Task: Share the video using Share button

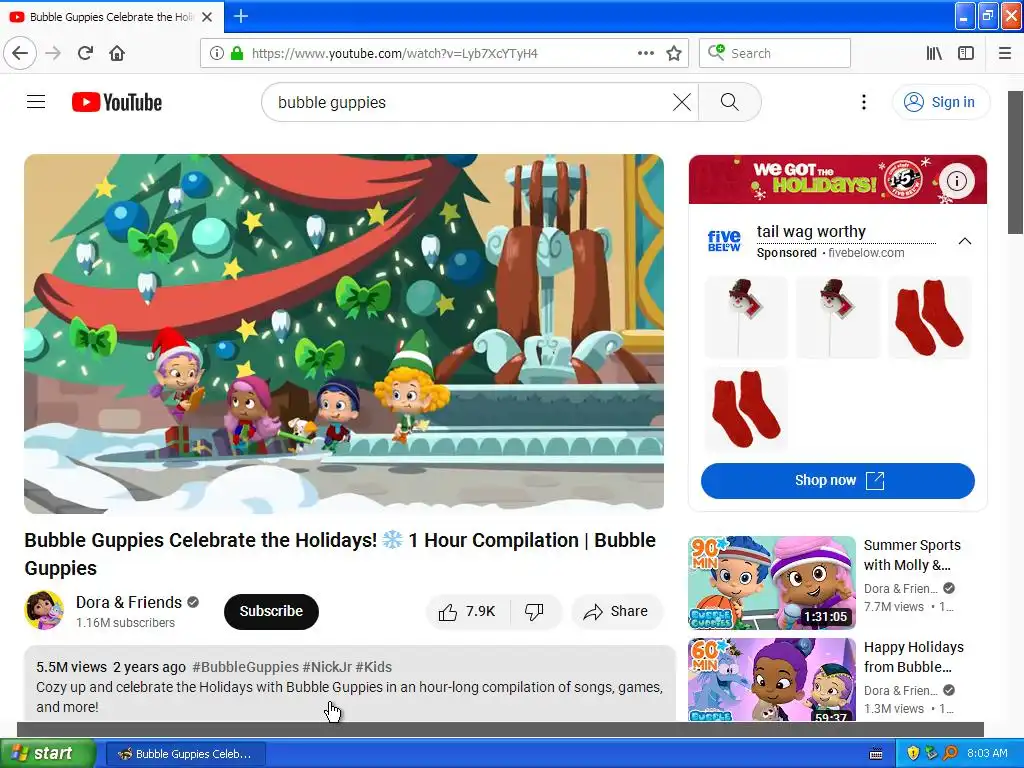Action: 617,611
